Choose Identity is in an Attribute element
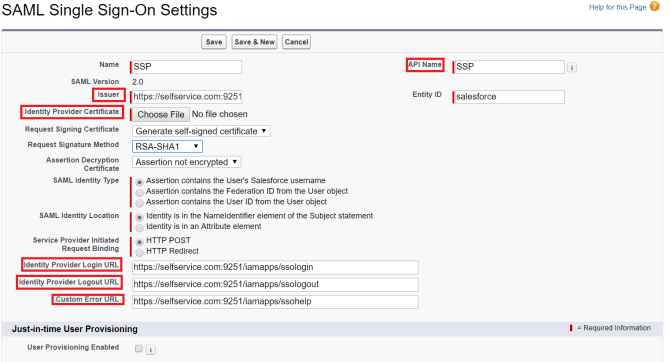 click(139, 227)
